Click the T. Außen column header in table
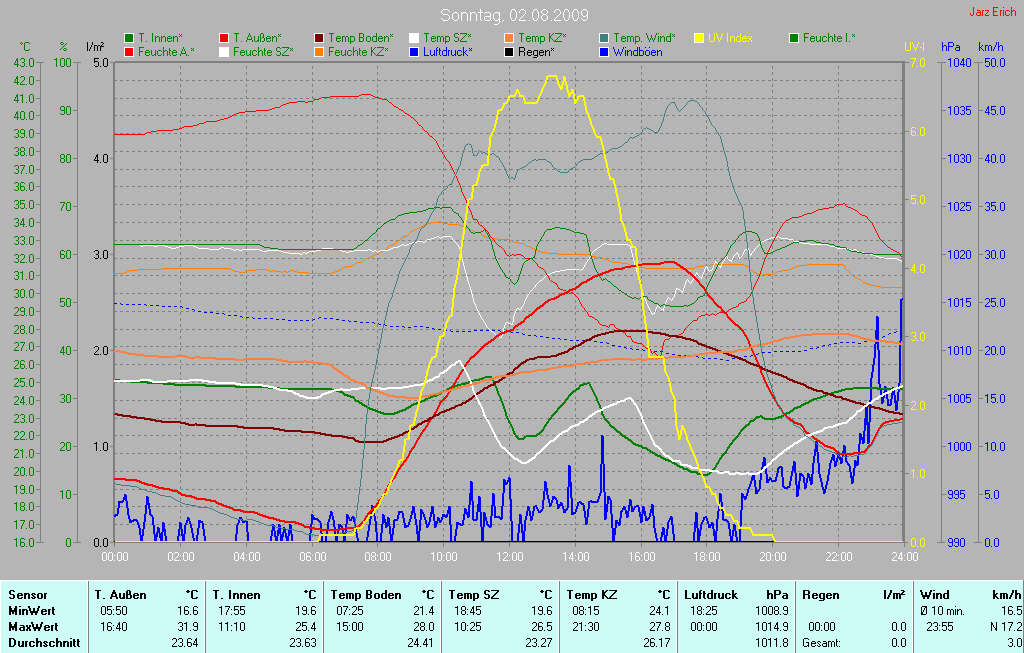This screenshot has height=653, width=1024. (x=121, y=595)
